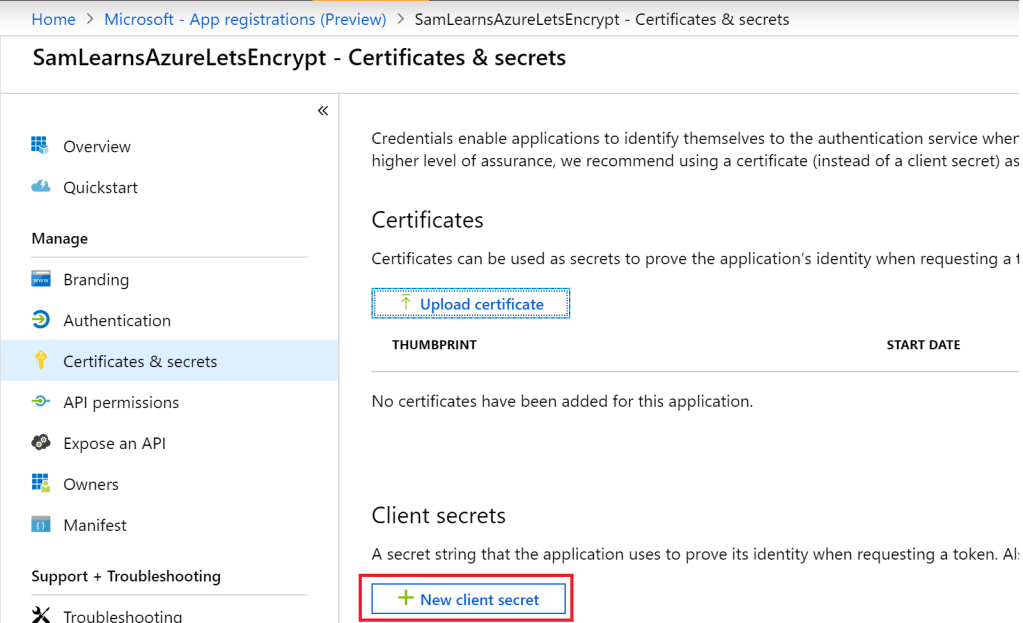Image resolution: width=1023 pixels, height=623 pixels.
Task: Select API permissions in Manage menu
Action: coord(121,402)
